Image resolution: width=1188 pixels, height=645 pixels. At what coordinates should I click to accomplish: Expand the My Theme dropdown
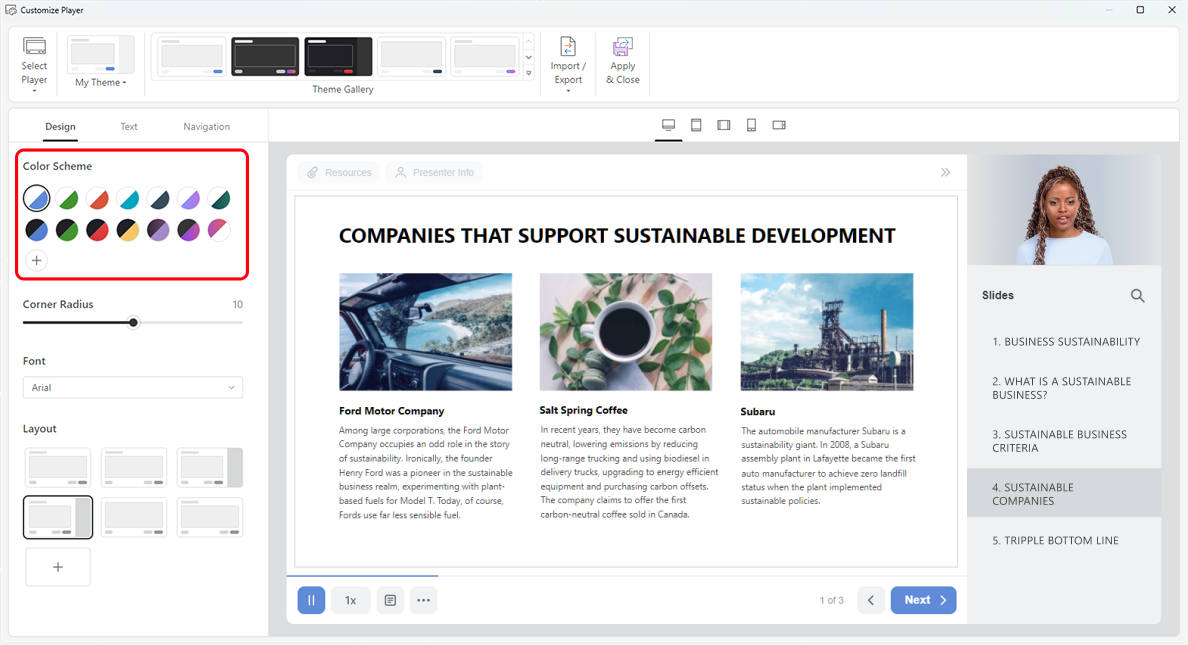(x=101, y=82)
